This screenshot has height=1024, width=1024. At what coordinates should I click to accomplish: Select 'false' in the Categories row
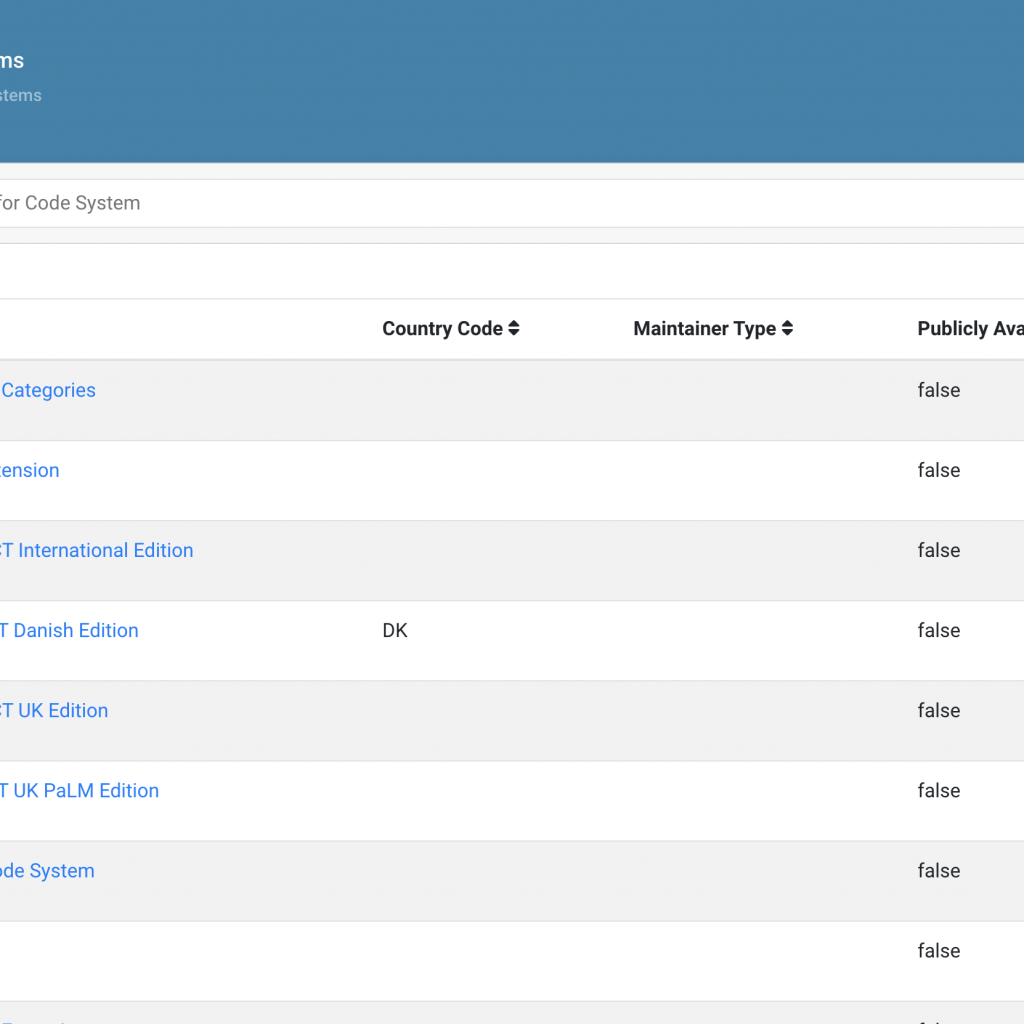938,391
